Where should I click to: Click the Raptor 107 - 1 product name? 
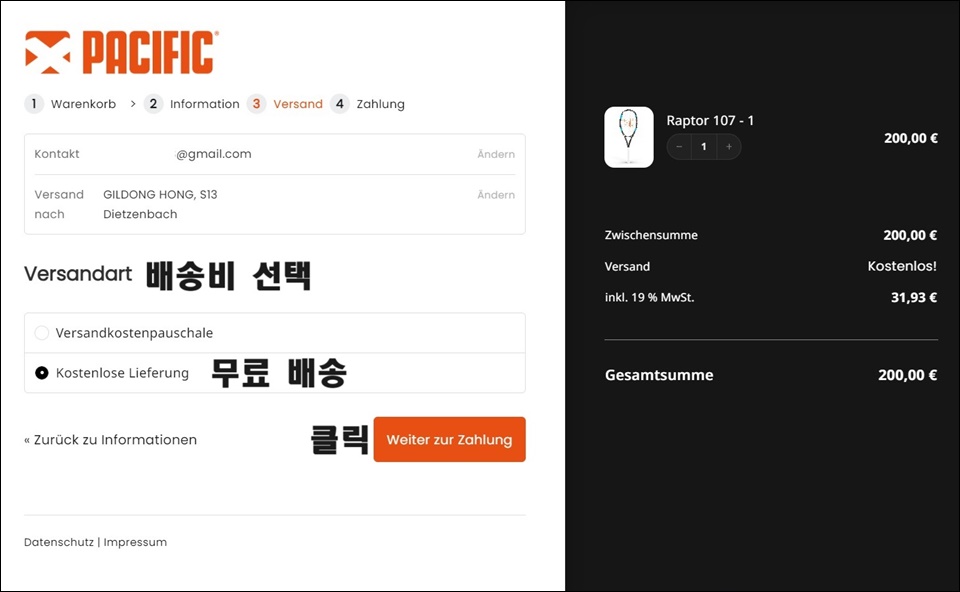pos(710,121)
